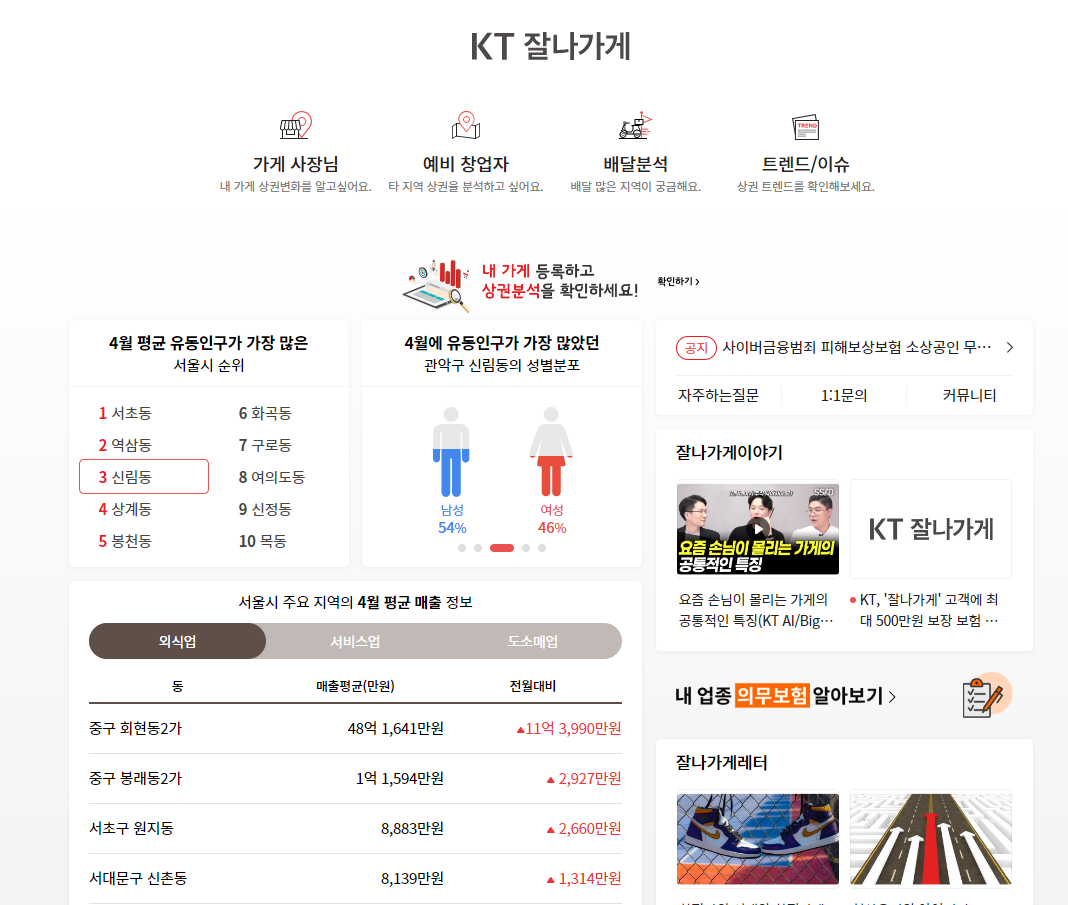Click the 상권분석 chart banner illustration
This screenshot has width=1068, height=905.
point(437,285)
